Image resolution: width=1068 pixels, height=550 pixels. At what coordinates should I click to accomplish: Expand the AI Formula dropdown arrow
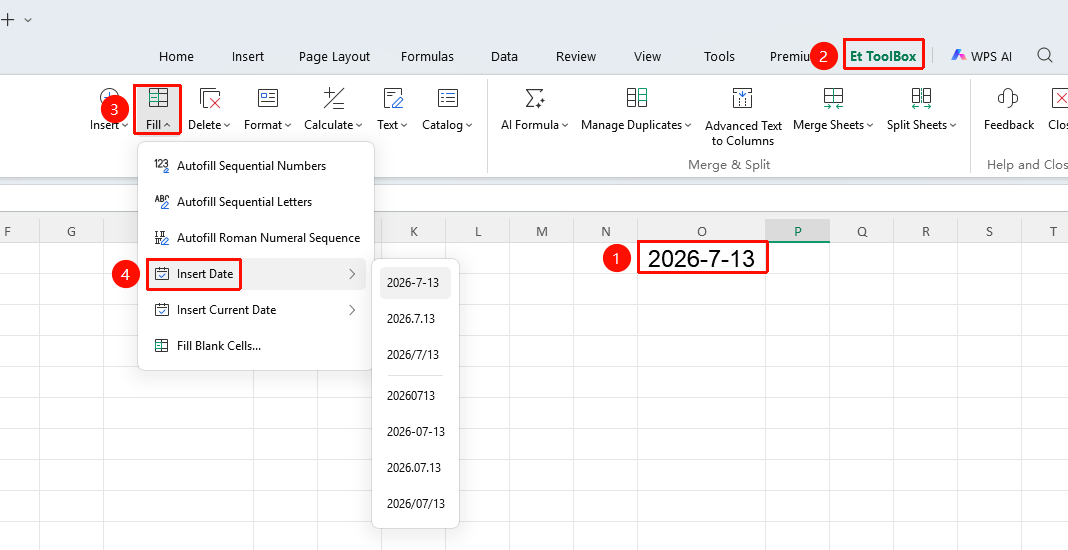[565, 125]
